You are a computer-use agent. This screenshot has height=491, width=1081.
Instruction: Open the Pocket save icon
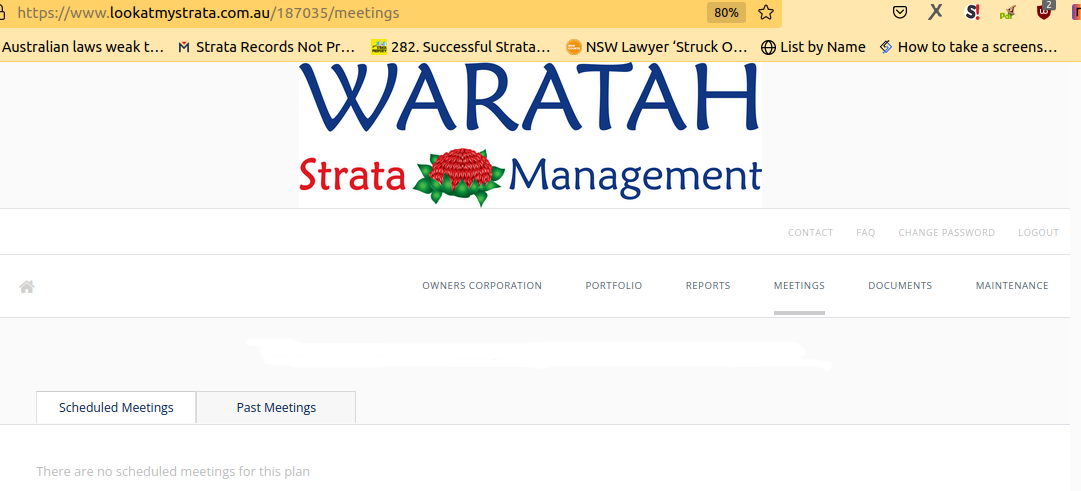[x=900, y=12]
